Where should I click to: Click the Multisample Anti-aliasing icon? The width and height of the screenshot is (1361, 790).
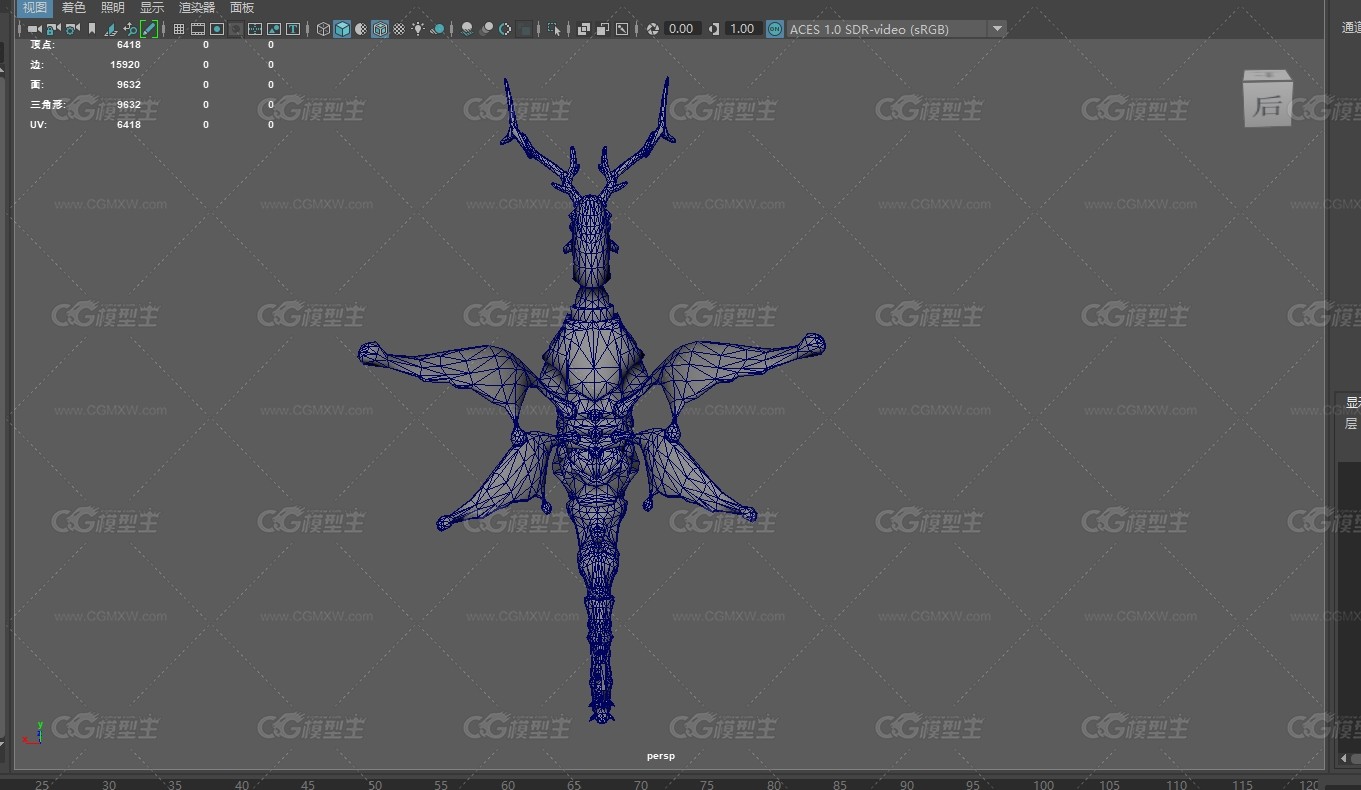505,29
